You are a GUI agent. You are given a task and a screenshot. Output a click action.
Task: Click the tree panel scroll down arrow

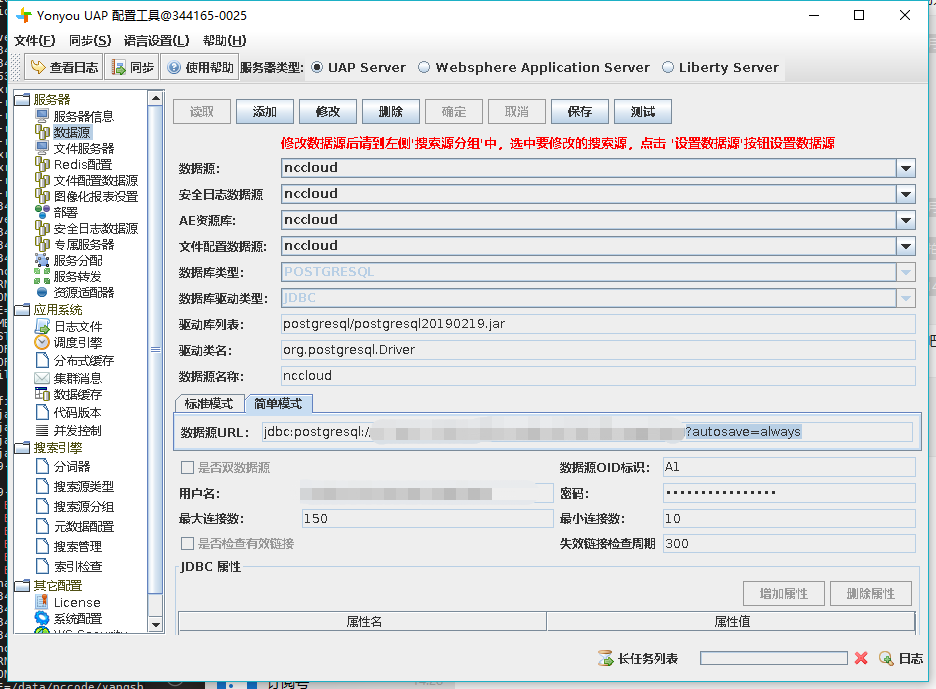click(x=156, y=625)
